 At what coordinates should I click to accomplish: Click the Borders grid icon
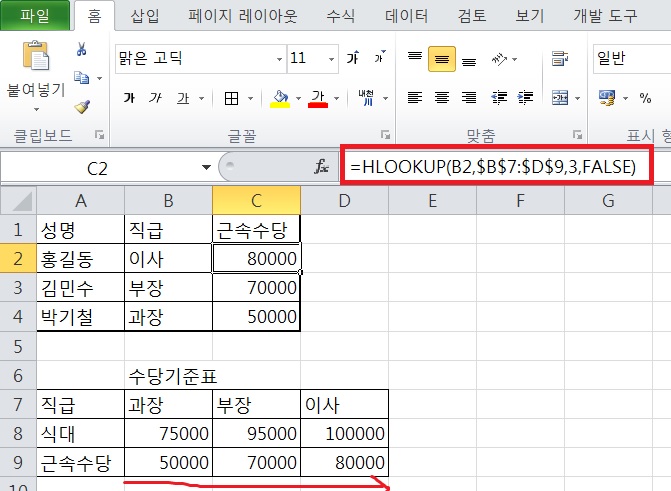click(x=232, y=98)
